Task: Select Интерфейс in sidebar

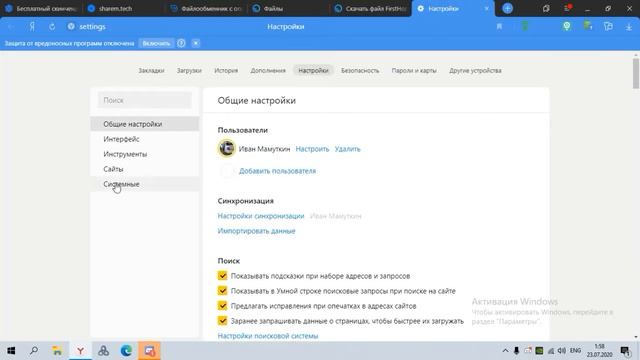Action: [x=144, y=139]
